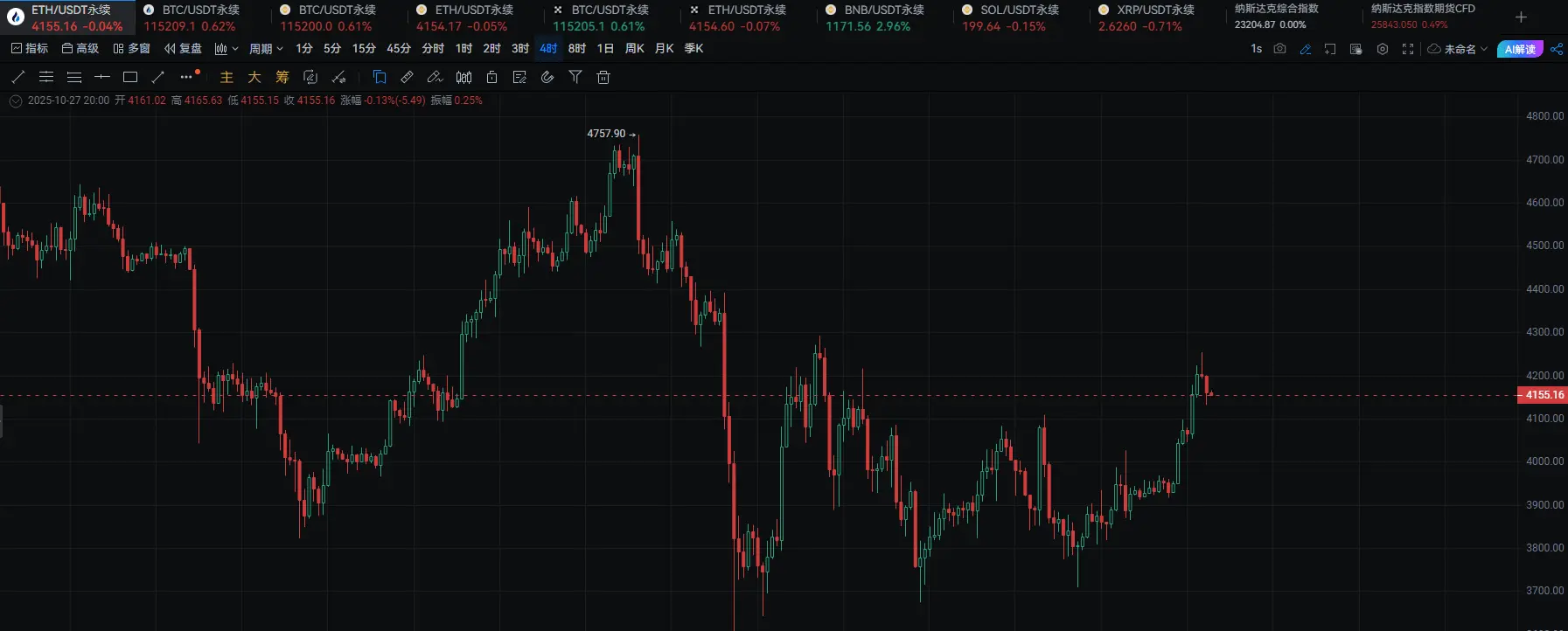
Task: Select the 月K timeframe
Action: point(665,49)
